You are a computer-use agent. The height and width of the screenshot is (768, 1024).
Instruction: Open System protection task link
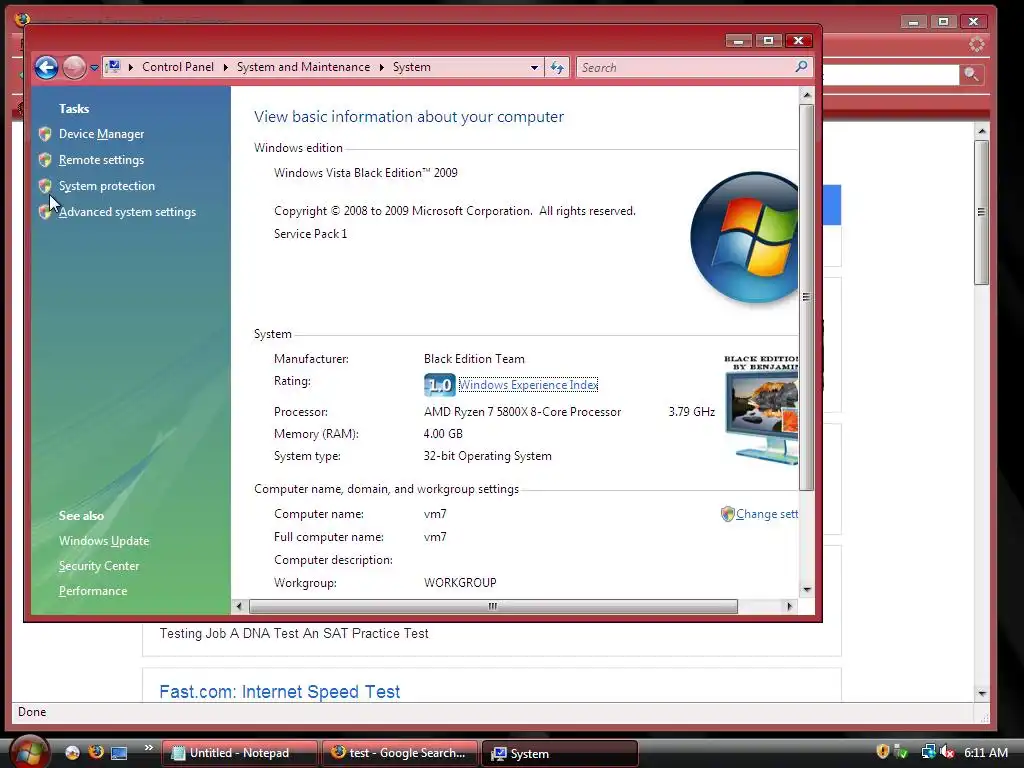pyautogui.click(x=107, y=186)
